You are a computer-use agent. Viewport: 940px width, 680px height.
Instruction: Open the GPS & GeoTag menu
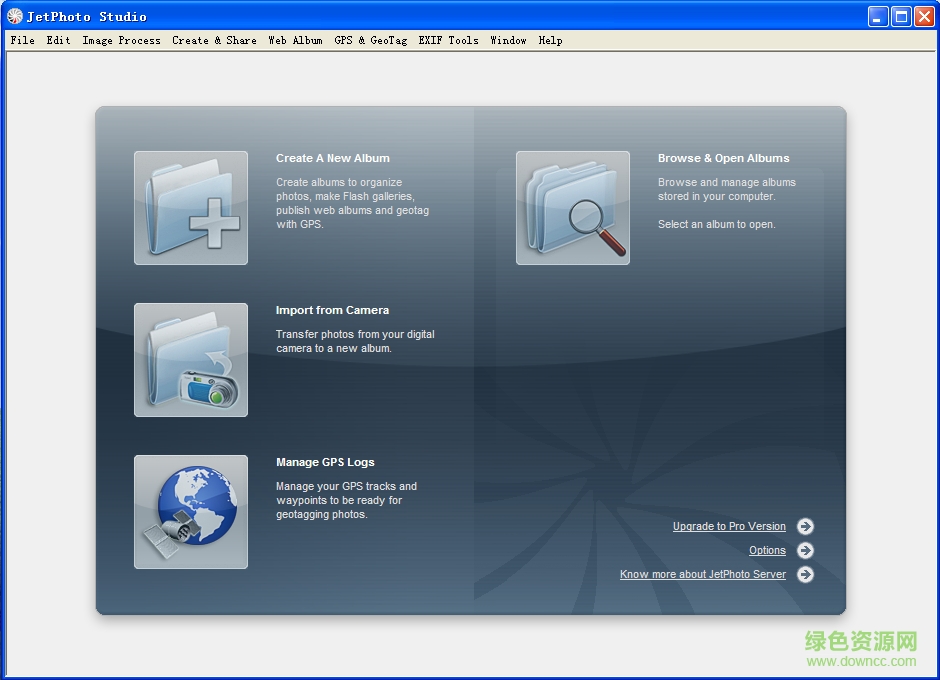coord(370,41)
